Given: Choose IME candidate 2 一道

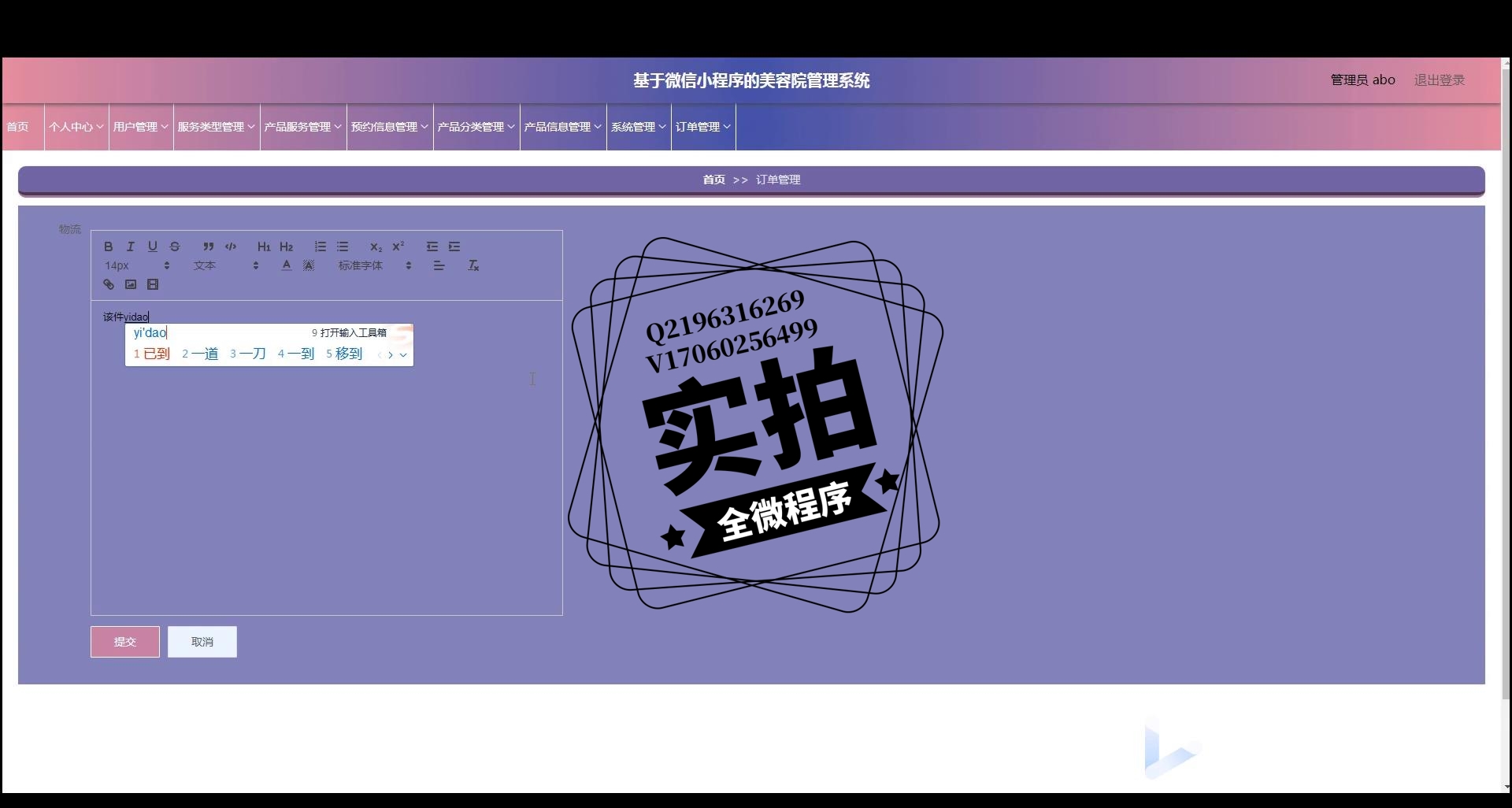Looking at the screenshot, I should tap(200, 354).
